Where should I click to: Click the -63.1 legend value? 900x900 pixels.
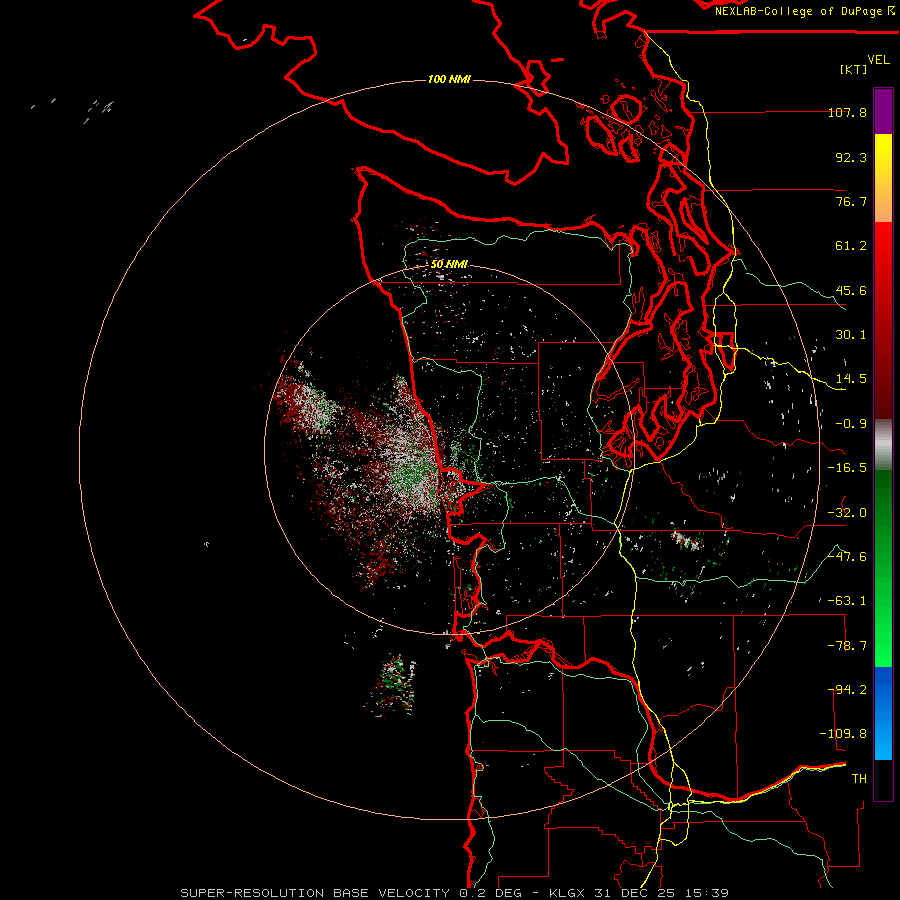pyautogui.click(x=847, y=601)
